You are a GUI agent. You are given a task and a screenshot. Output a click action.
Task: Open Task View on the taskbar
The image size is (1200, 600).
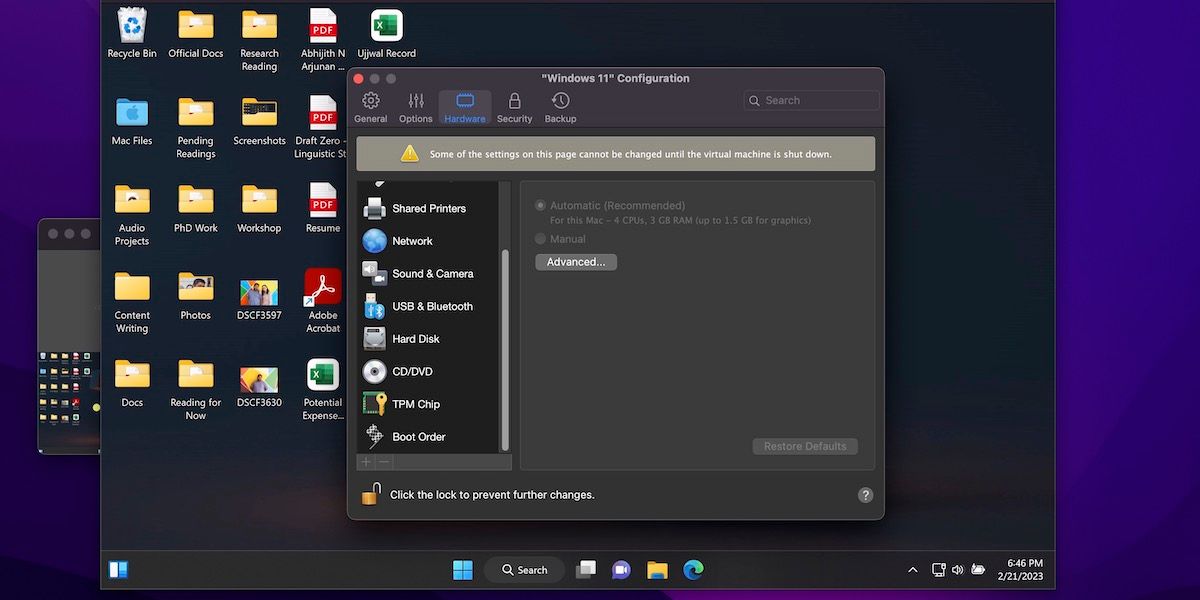click(x=586, y=570)
